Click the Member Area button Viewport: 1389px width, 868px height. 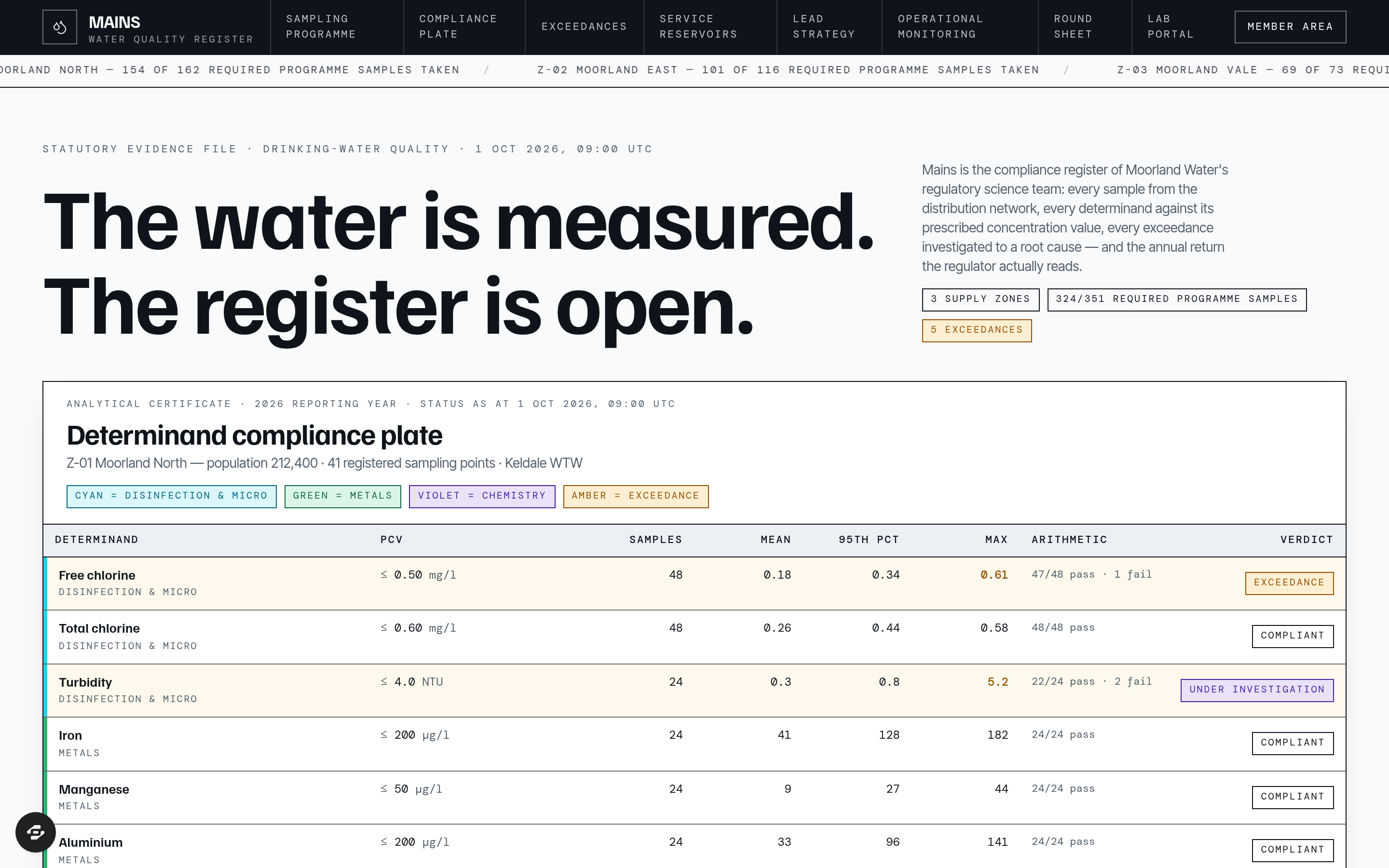[1290, 27]
